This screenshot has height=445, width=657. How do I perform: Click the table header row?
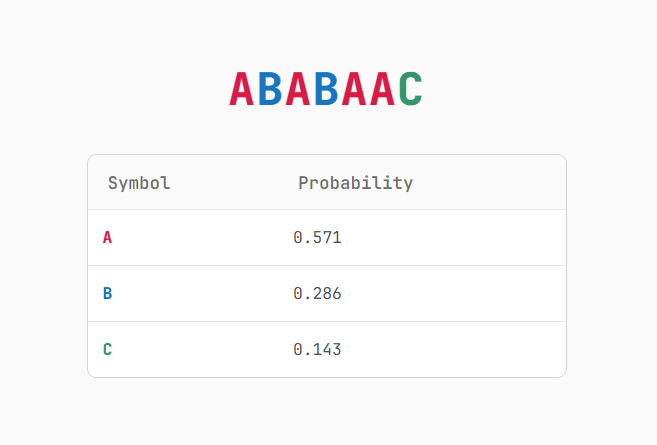[327, 182]
